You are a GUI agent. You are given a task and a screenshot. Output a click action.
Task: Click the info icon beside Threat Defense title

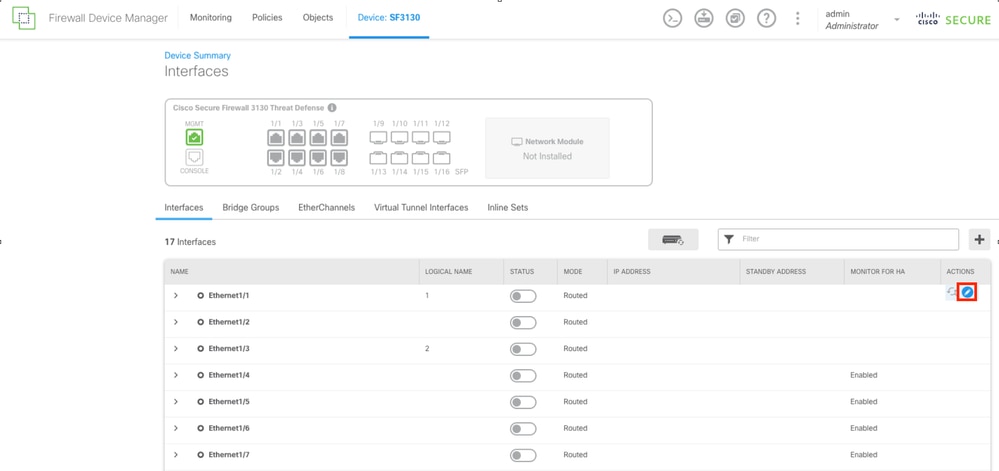point(332,108)
